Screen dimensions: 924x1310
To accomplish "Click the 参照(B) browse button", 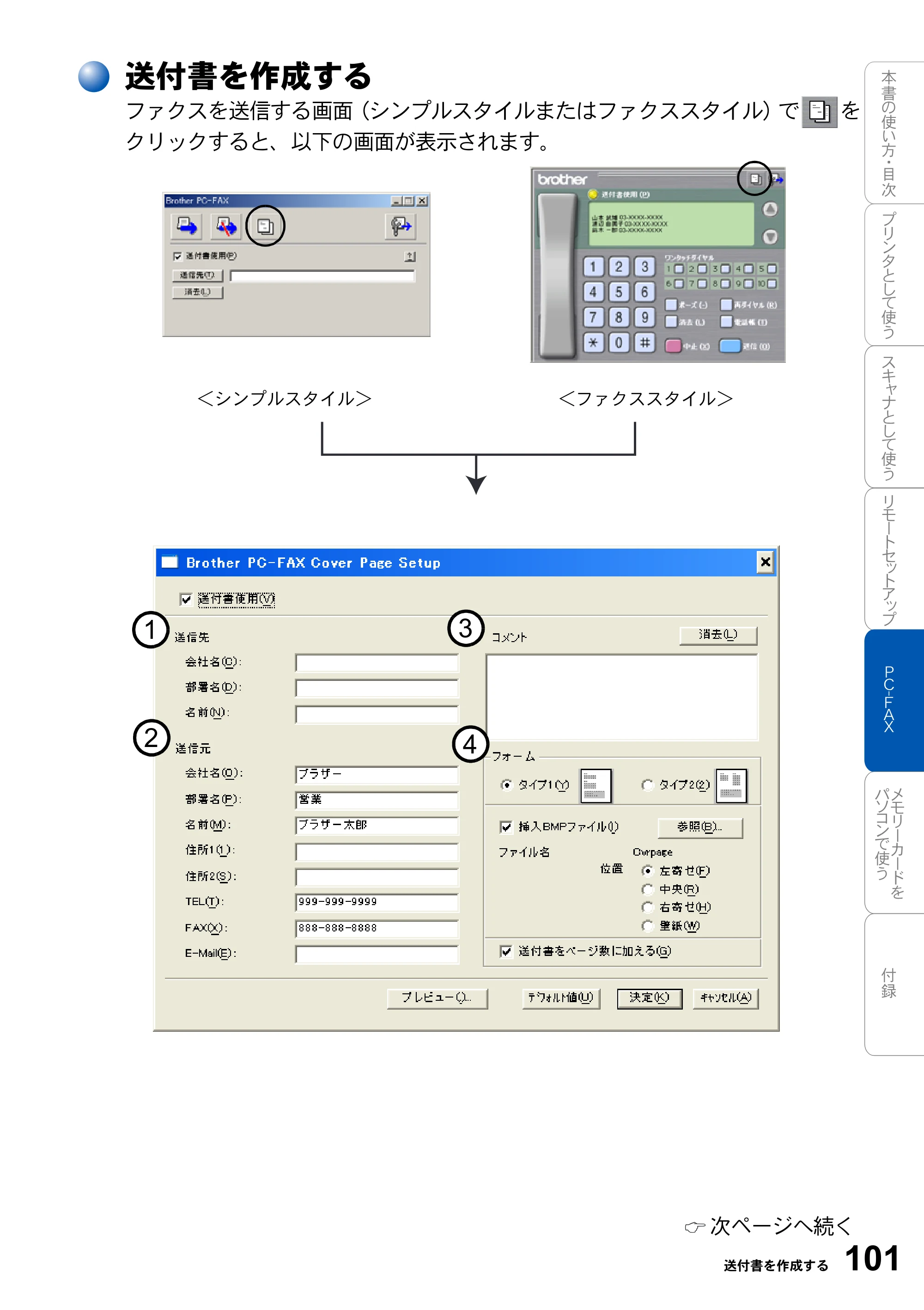I will point(700,827).
